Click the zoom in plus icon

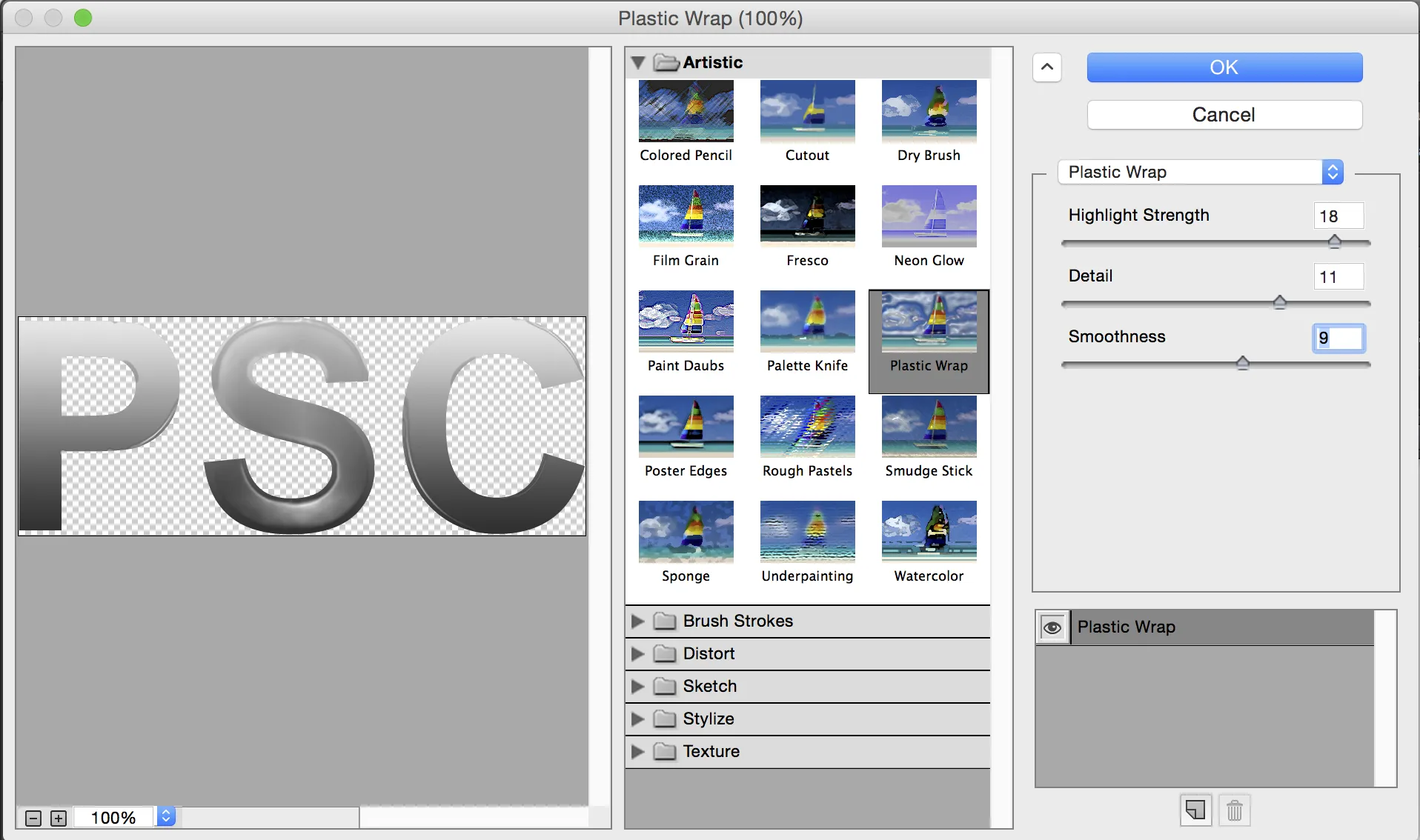point(59,818)
